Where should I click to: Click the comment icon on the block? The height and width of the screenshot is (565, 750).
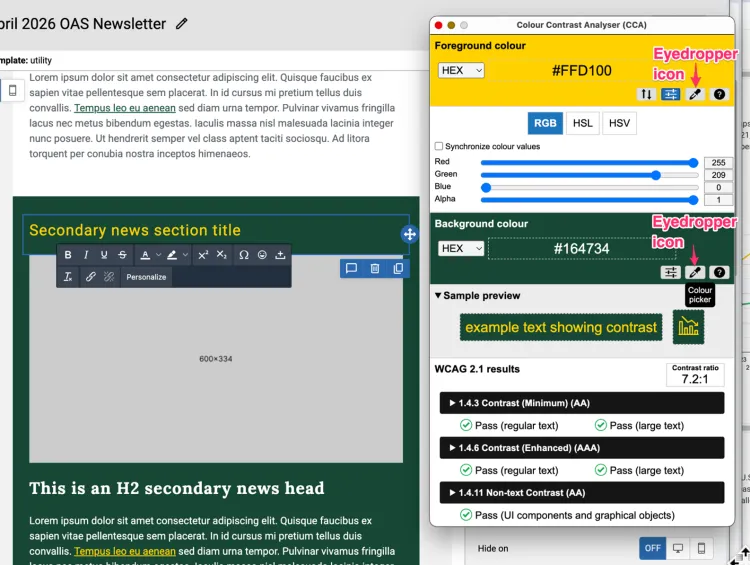click(x=352, y=268)
